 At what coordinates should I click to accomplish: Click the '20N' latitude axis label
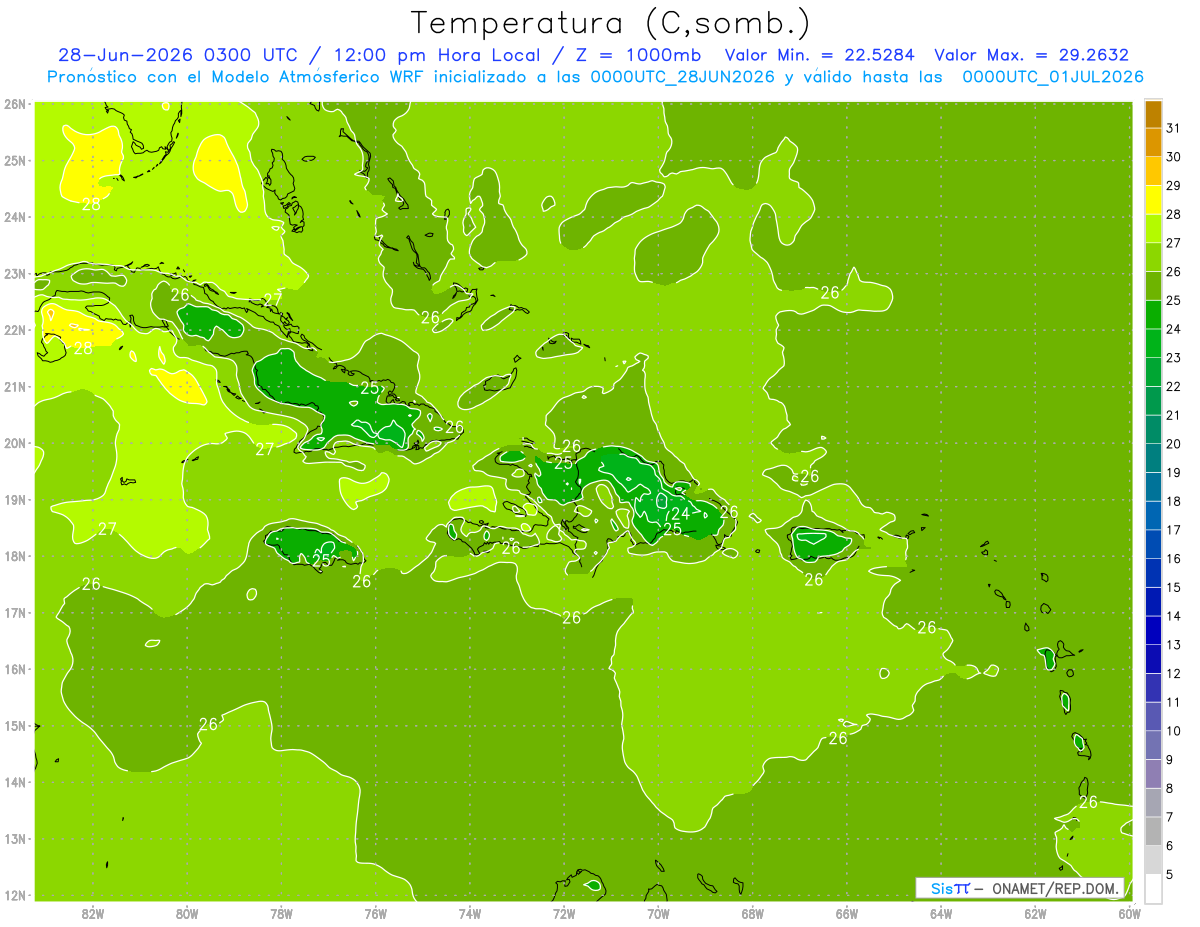pos(15,443)
